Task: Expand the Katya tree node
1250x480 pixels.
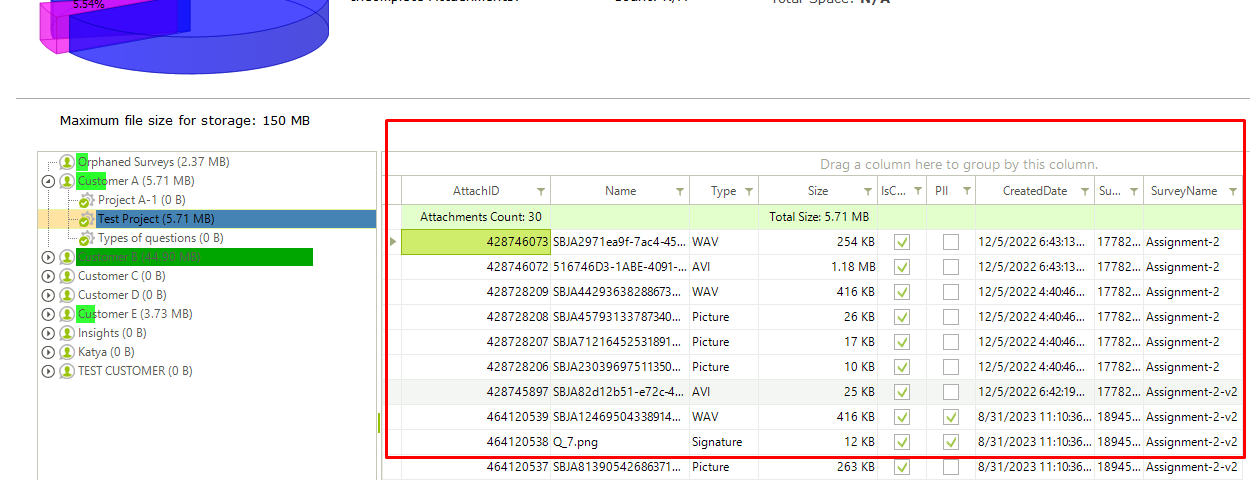Action: pos(48,352)
